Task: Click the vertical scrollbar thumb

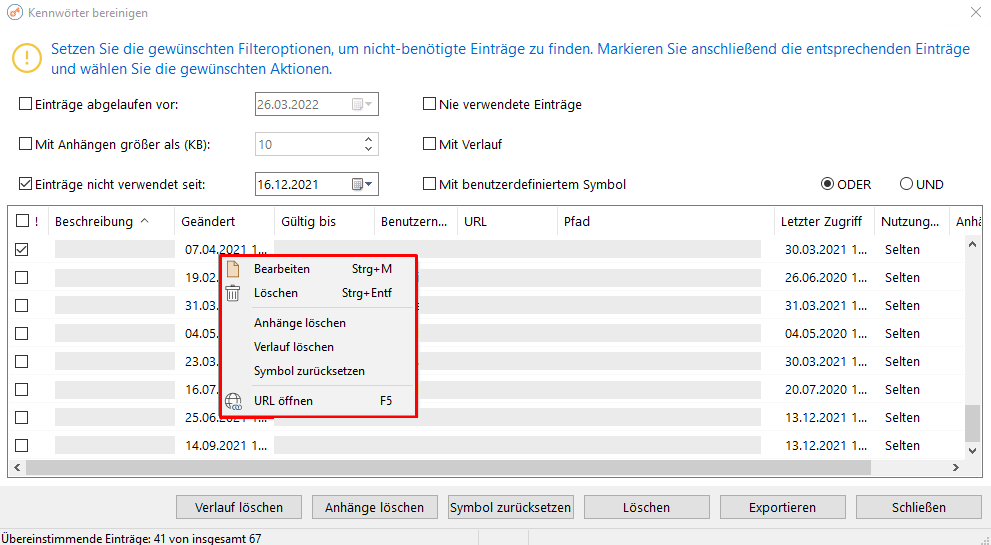Action: pyautogui.click(x=972, y=423)
